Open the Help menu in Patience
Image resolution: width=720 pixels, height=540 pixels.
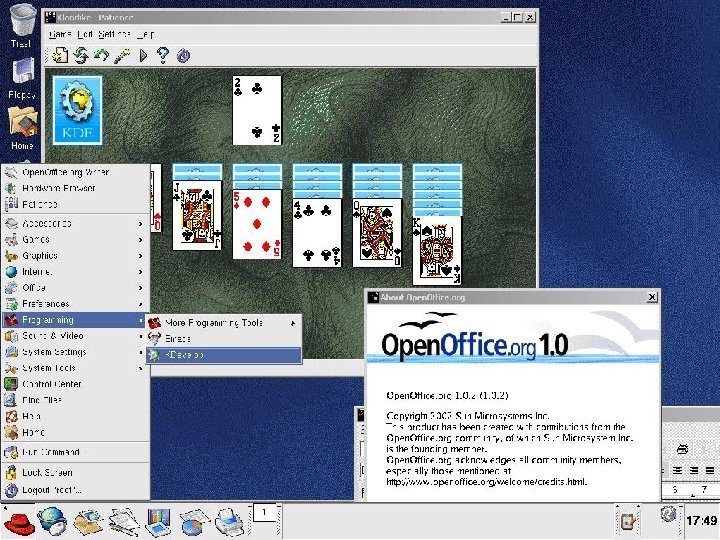click(145, 34)
